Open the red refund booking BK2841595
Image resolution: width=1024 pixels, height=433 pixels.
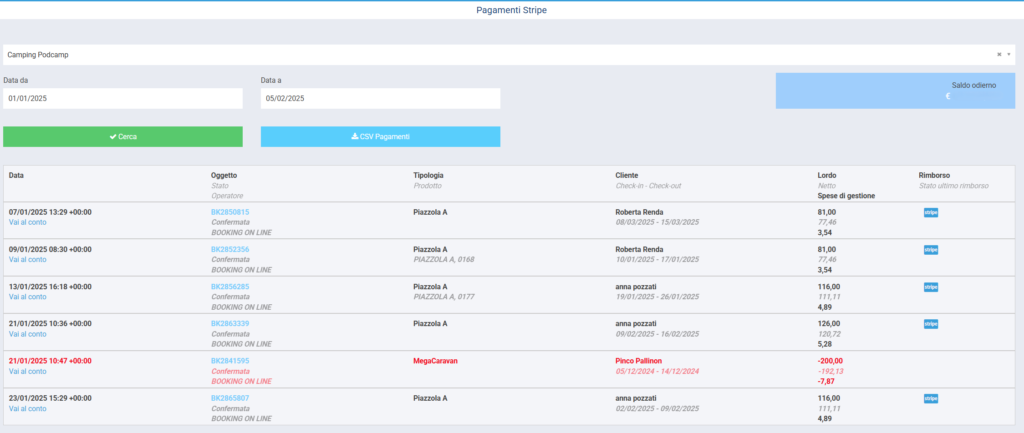230,361
